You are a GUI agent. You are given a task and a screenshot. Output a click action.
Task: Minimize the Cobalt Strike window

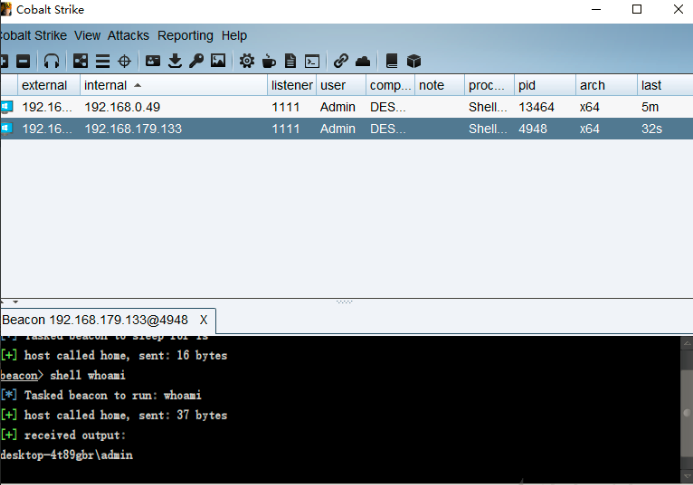point(596,9)
